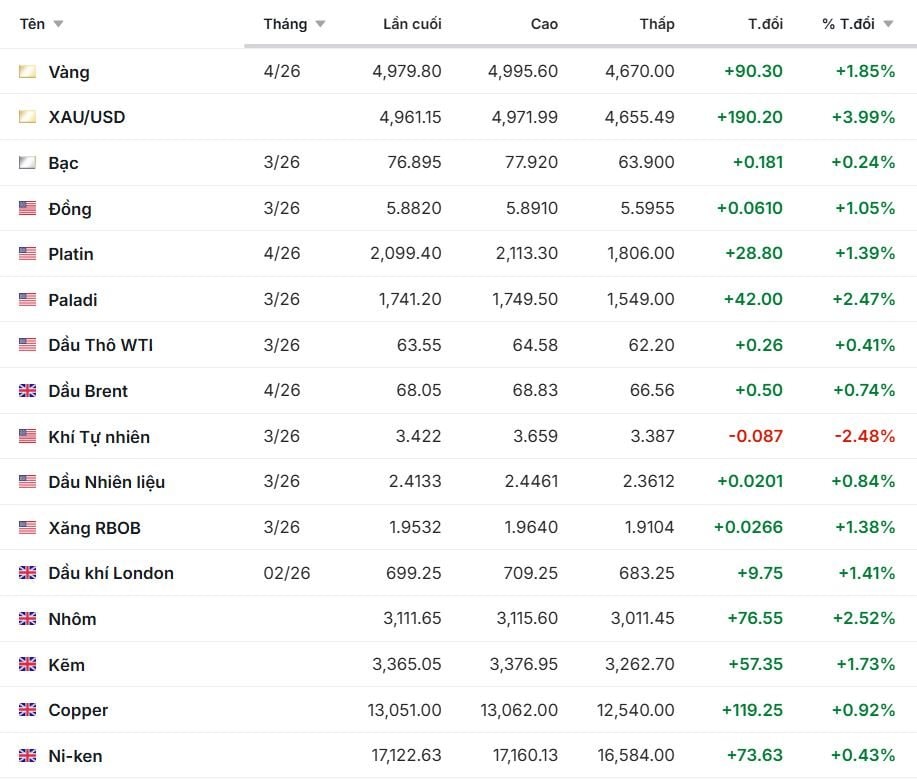Open the Dầu Thô WTI link

(x=100, y=345)
